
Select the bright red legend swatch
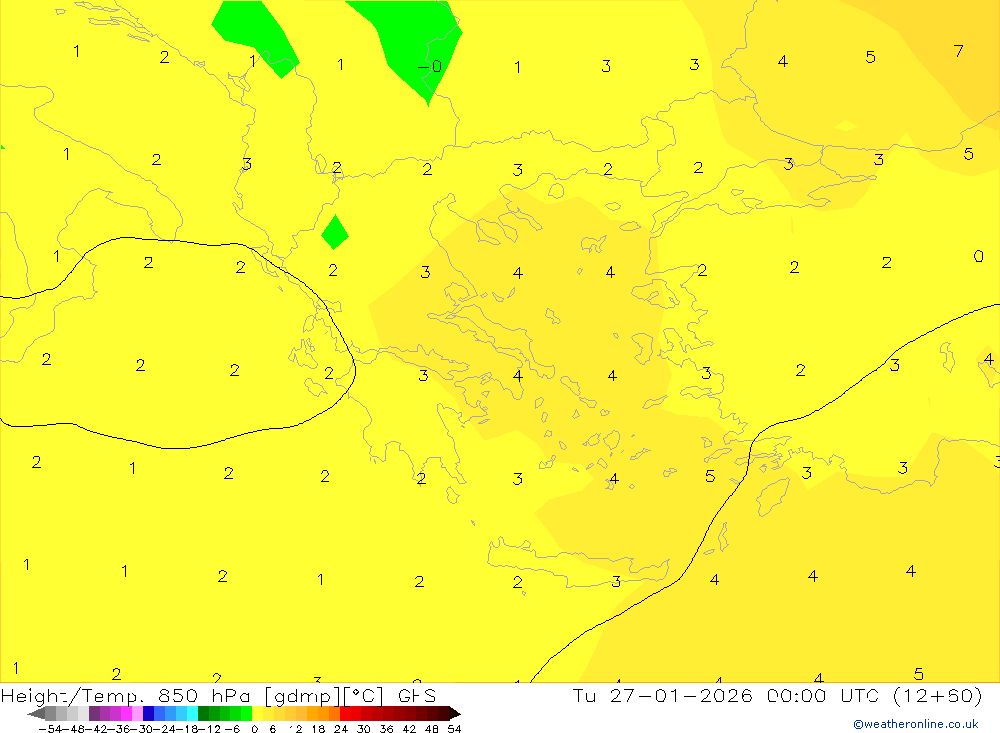345,714
